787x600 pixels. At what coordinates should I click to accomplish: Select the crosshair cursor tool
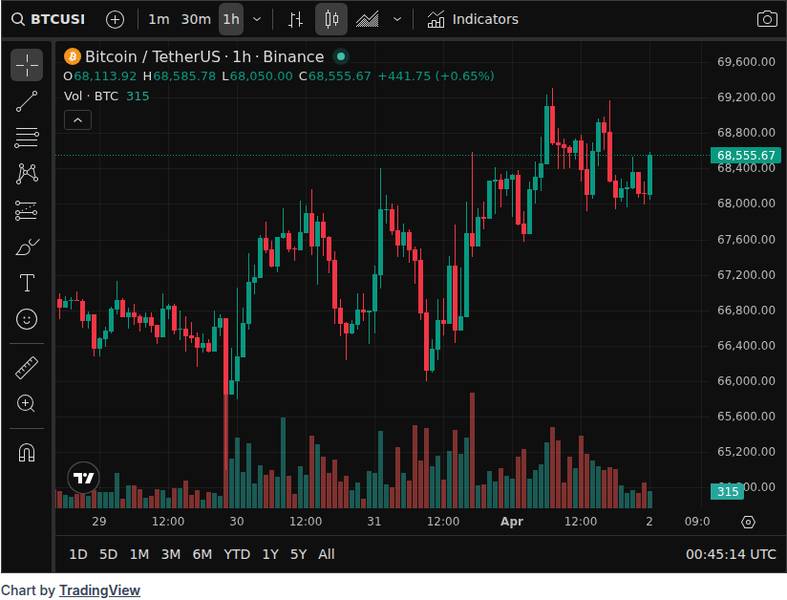point(27,65)
